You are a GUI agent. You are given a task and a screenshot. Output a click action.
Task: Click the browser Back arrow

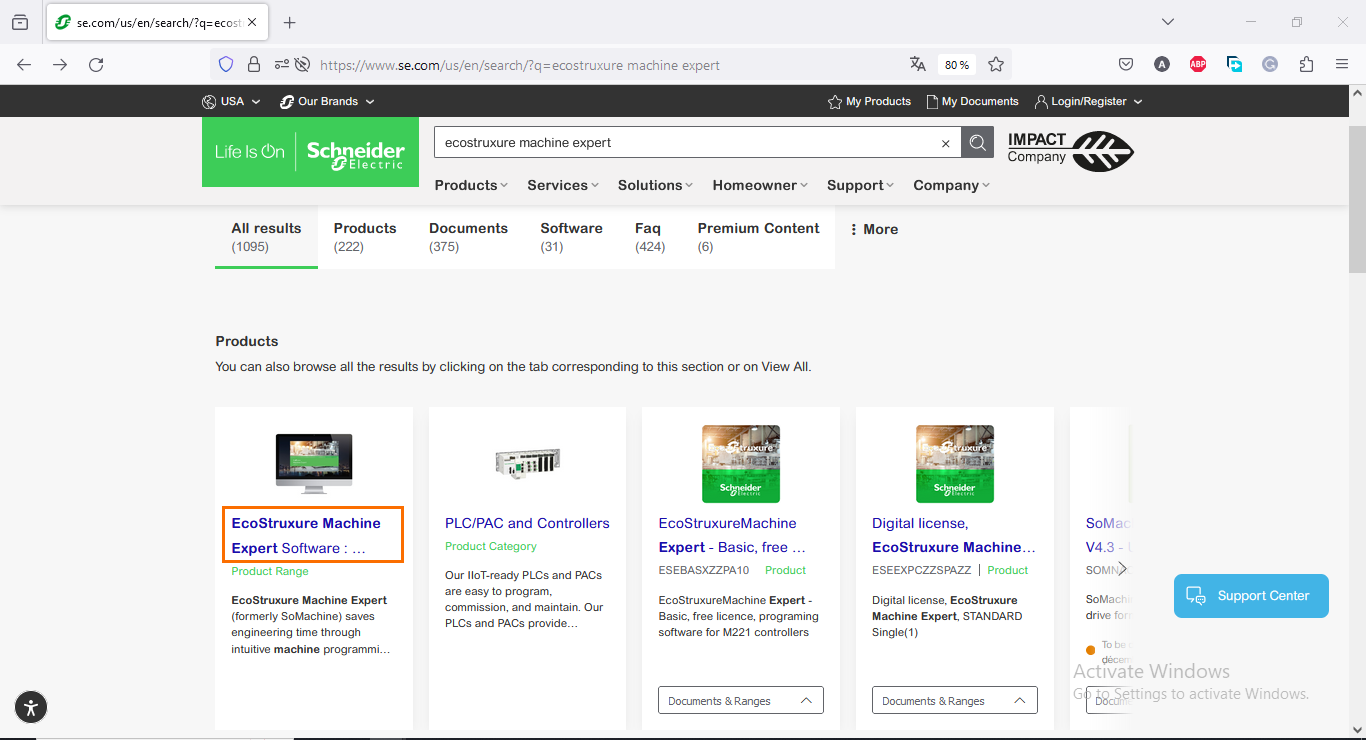[x=24, y=64]
